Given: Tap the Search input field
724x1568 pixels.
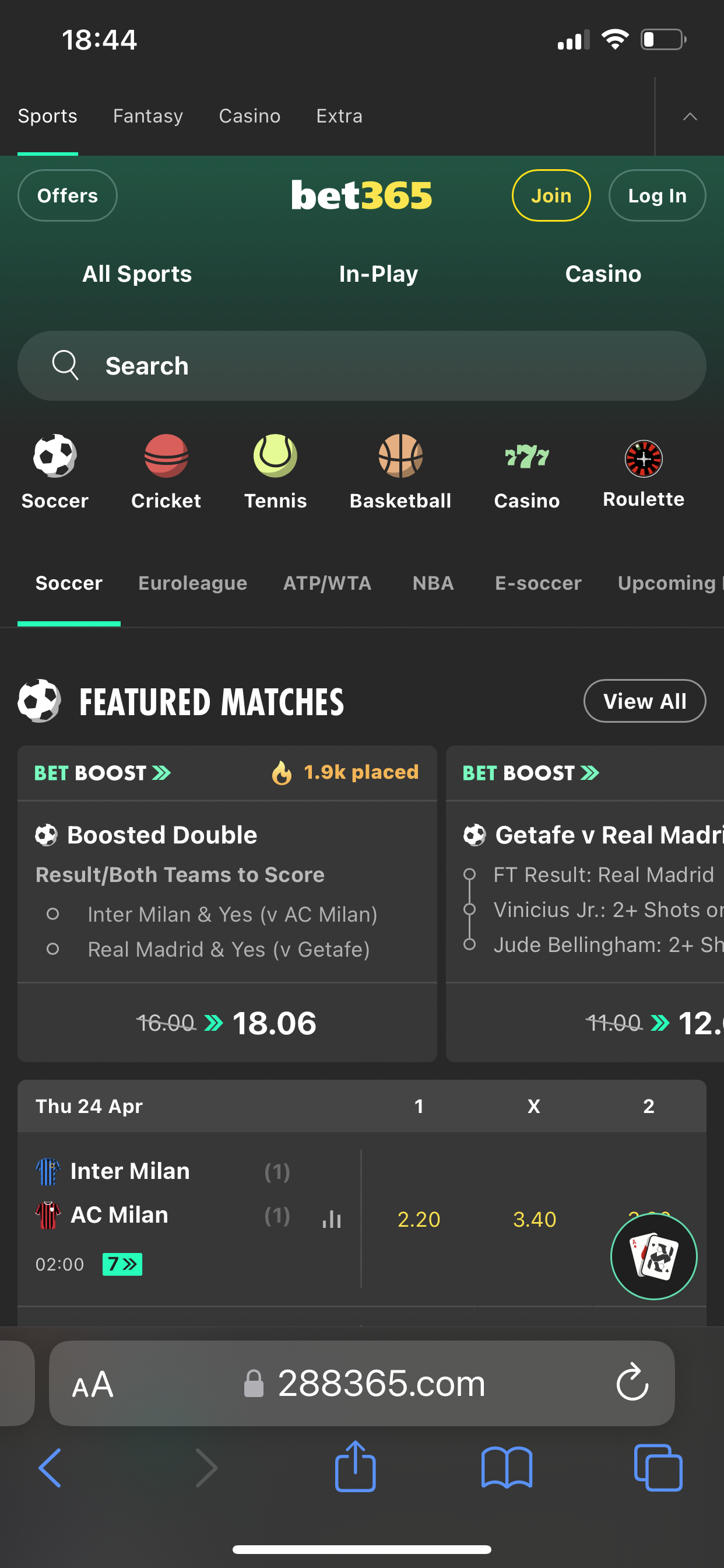Looking at the screenshot, I should (x=362, y=366).
